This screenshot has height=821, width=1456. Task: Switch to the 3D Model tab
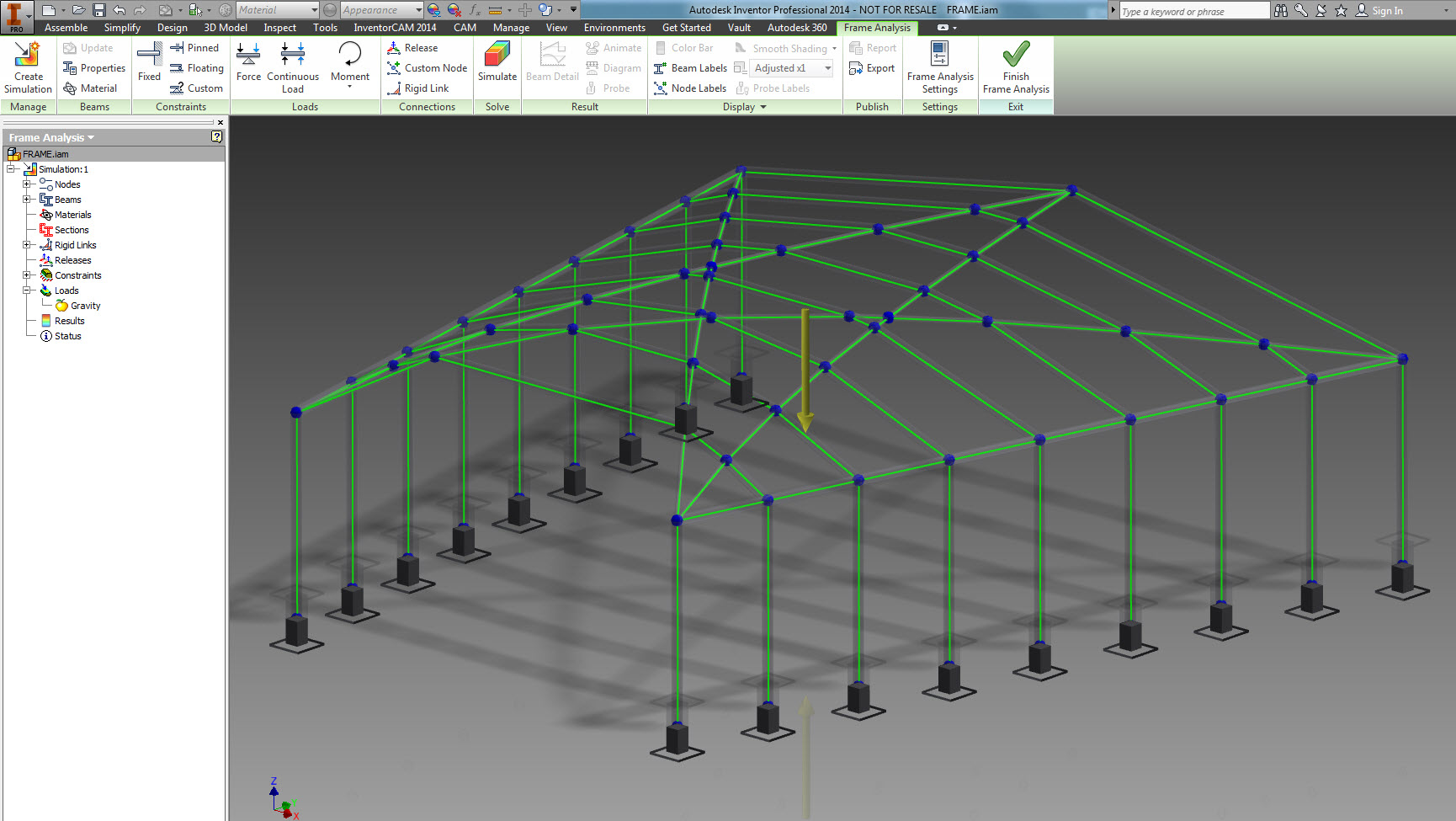[226, 28]
